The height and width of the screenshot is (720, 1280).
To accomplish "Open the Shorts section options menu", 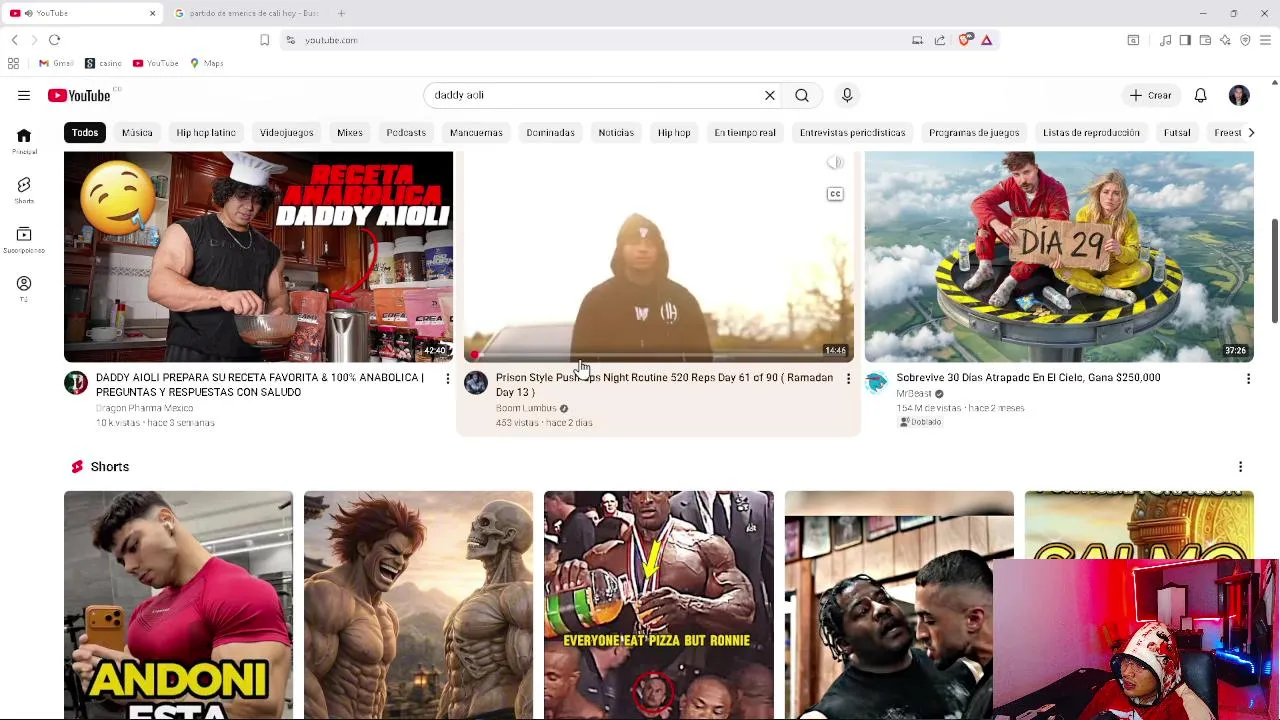I will tap(1240, 467).
